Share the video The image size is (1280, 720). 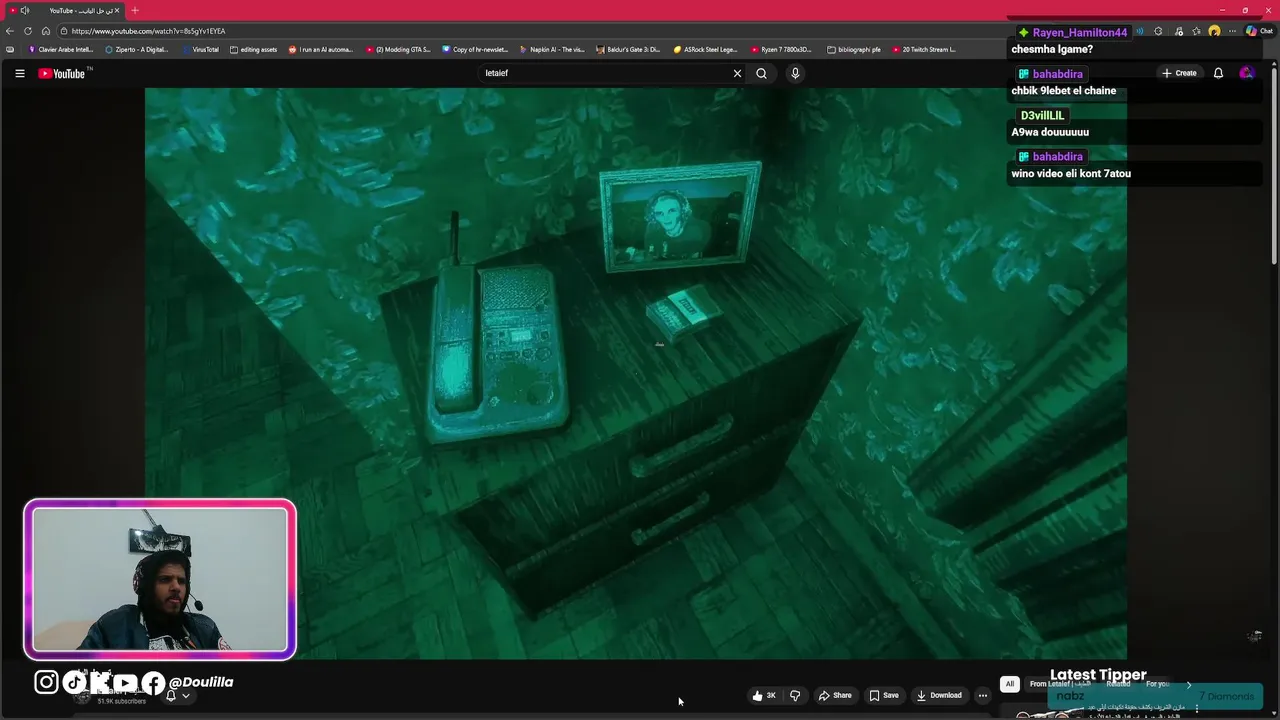point(835,695)
